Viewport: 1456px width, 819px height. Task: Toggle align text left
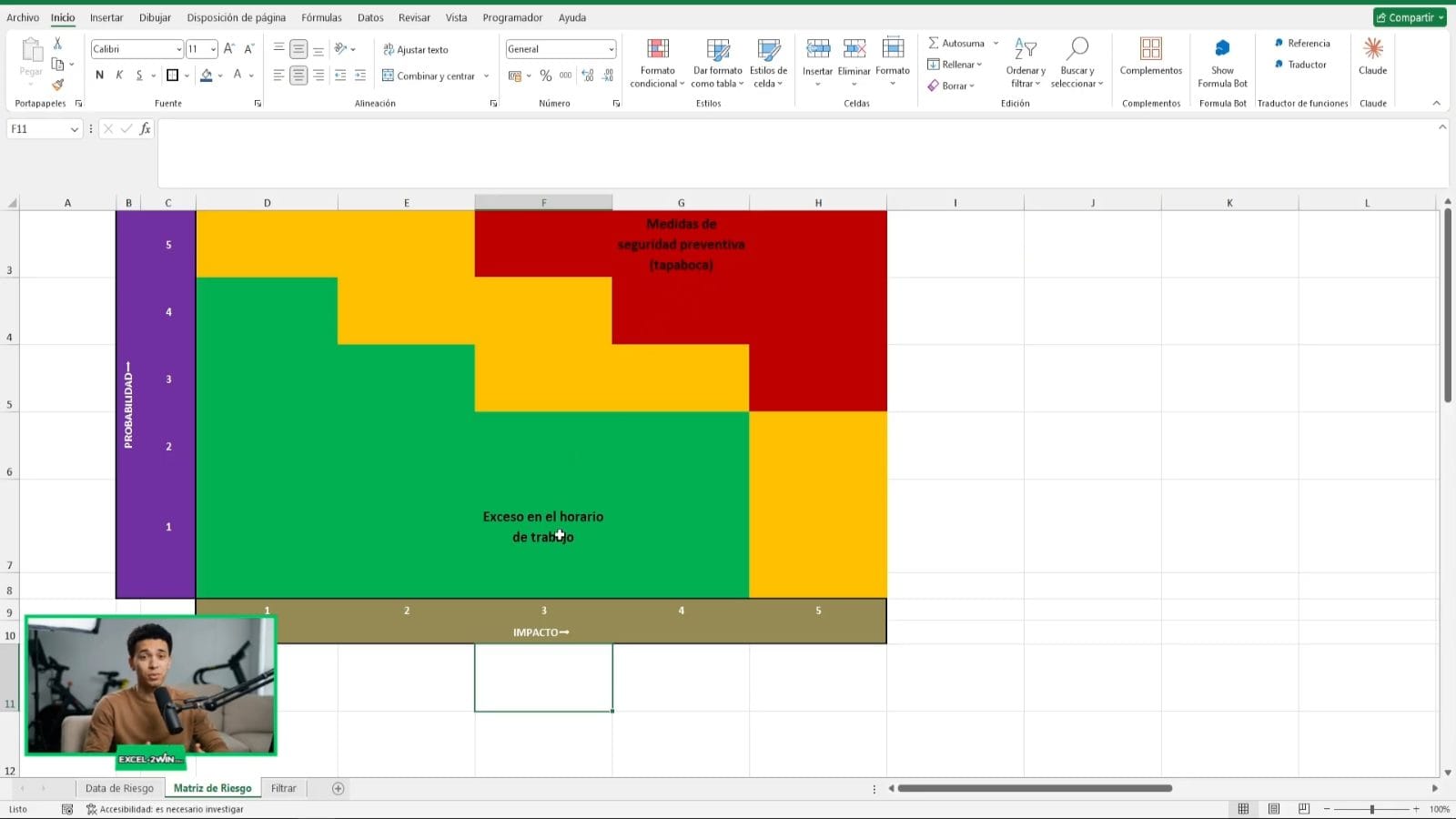278,76
